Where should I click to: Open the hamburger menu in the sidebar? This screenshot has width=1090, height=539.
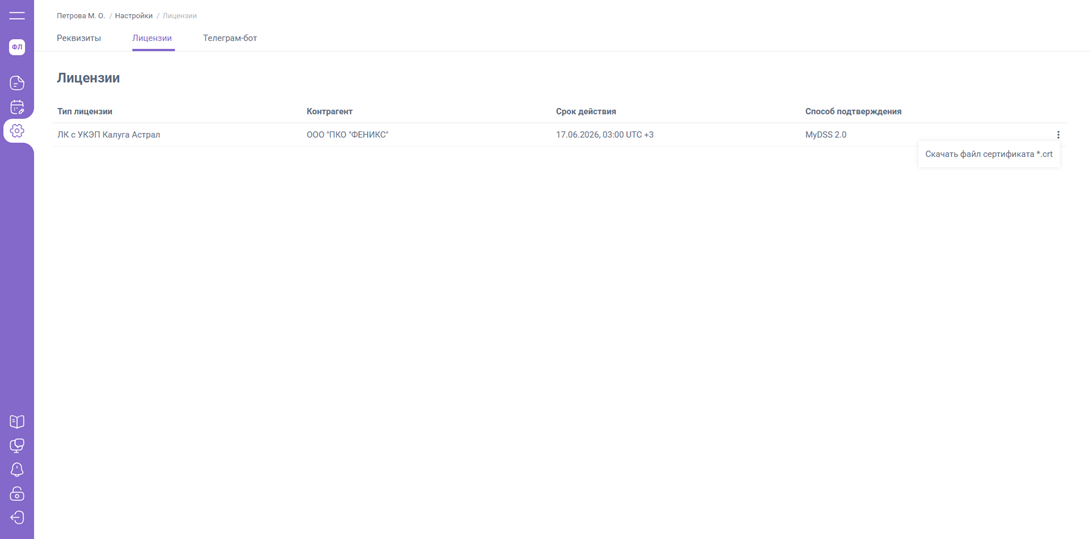point(17,15)
